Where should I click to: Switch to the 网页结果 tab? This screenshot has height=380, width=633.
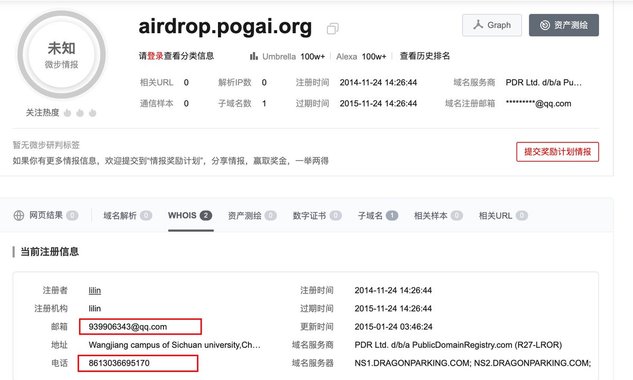tap(46, 215)
